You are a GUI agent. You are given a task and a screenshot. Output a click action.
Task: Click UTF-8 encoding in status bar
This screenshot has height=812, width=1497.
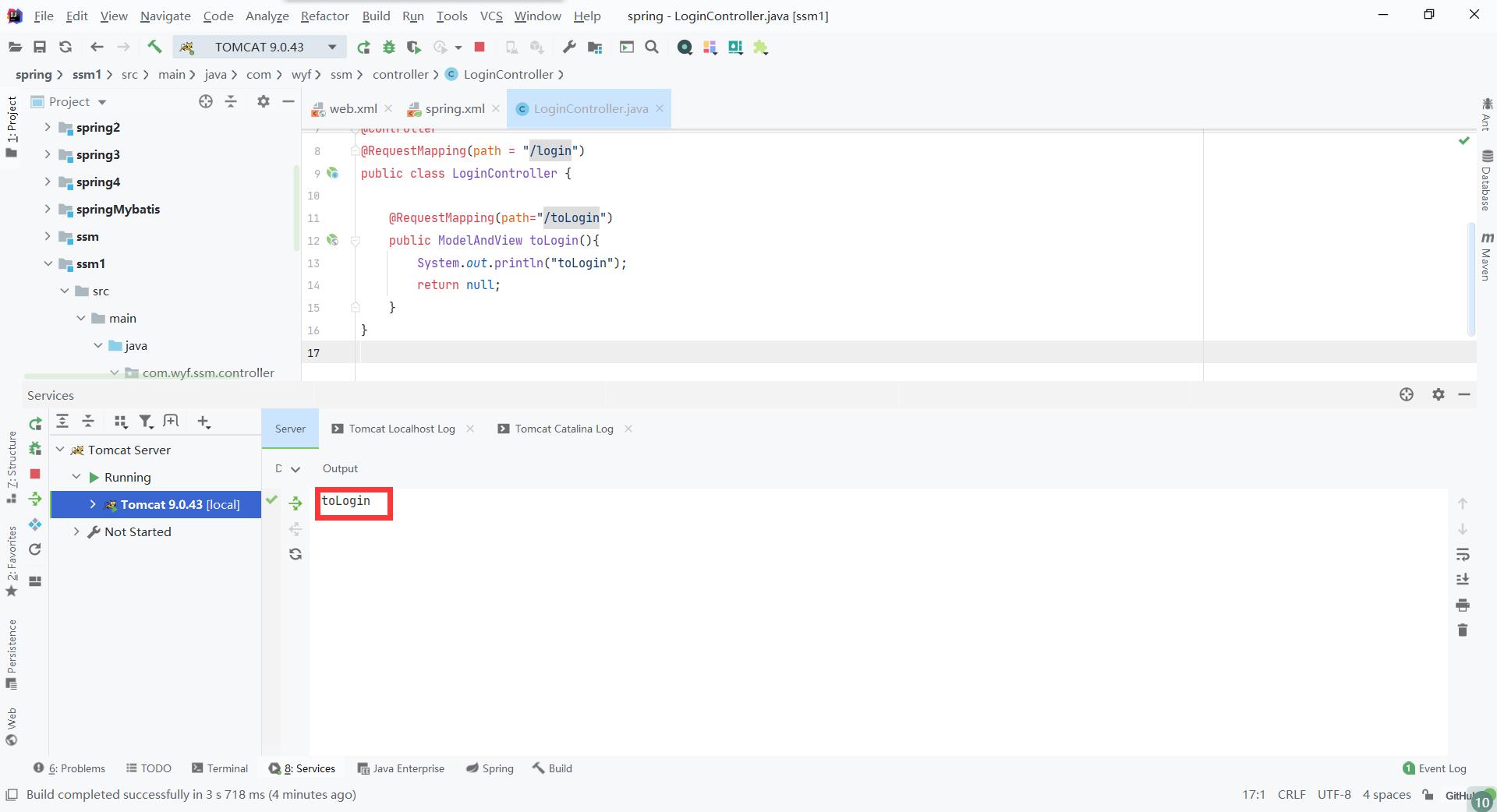pos(1334,795)
